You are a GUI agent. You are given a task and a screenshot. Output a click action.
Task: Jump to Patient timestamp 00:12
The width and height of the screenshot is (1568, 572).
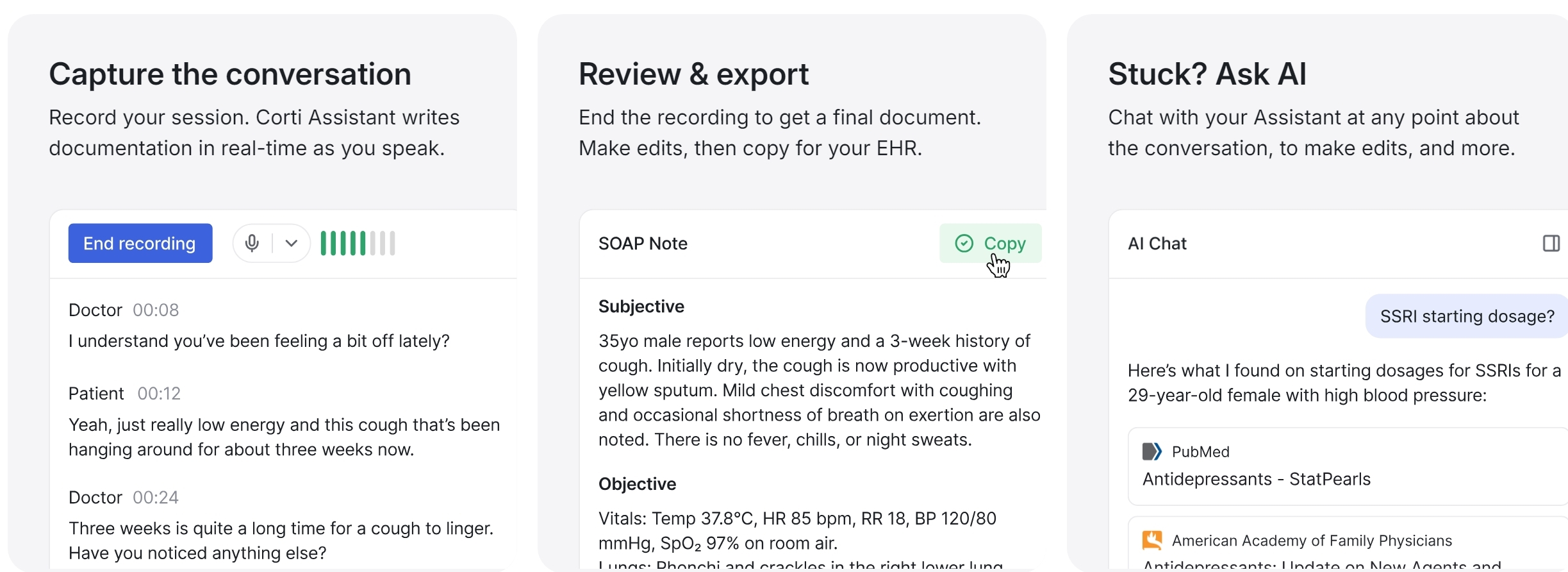[159, 394]
